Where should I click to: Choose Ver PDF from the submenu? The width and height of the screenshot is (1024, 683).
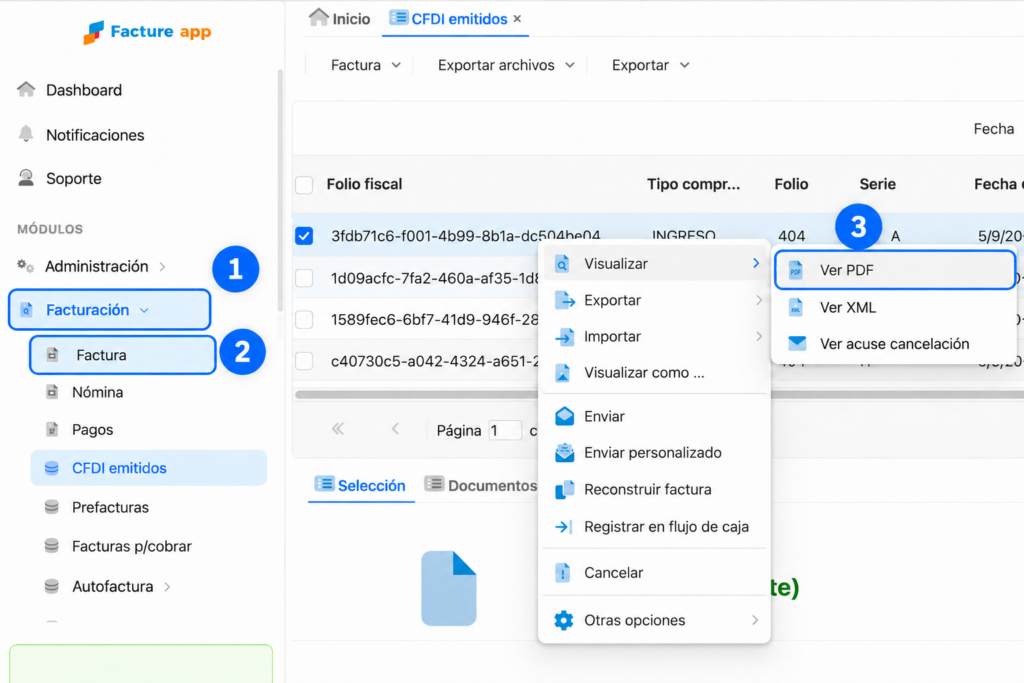[x=895, y=270]
